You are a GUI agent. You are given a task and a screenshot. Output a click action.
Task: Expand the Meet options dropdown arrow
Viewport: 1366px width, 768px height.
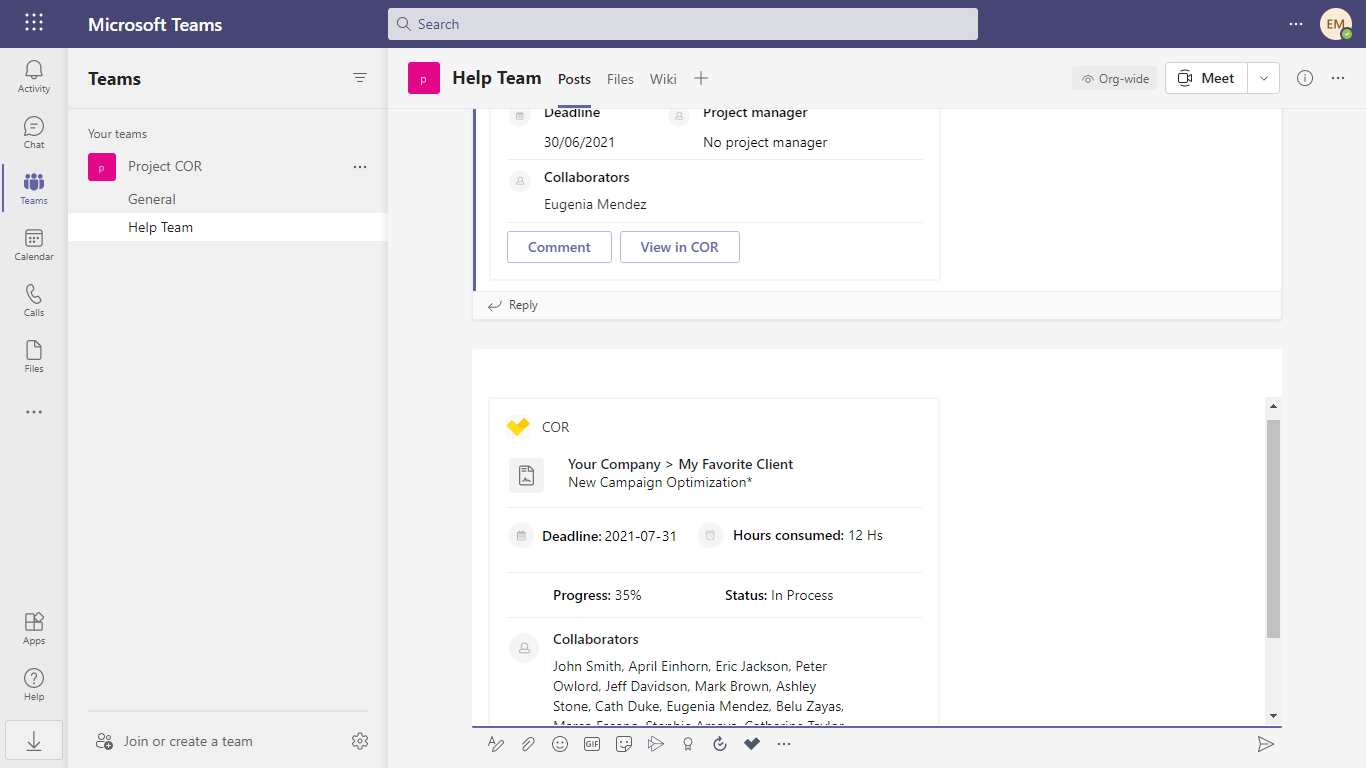click(1264, 78)
